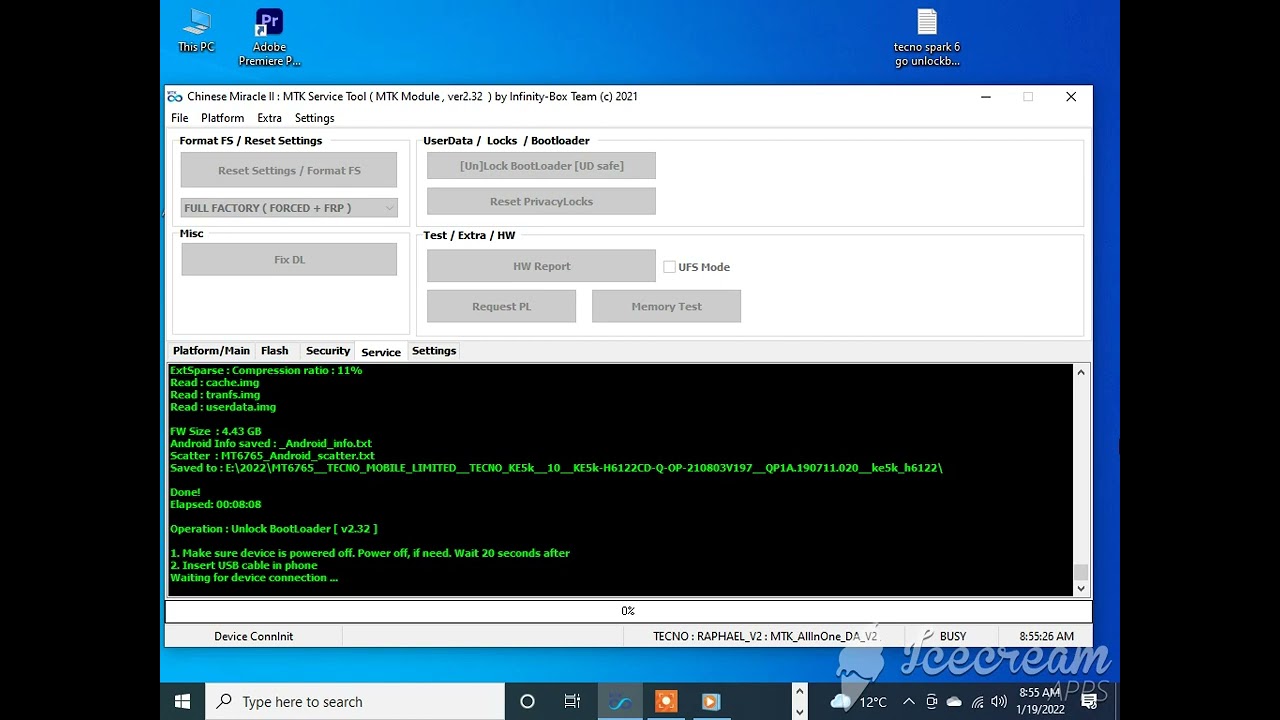Open notification center icon

click(x=1089, y=702)
